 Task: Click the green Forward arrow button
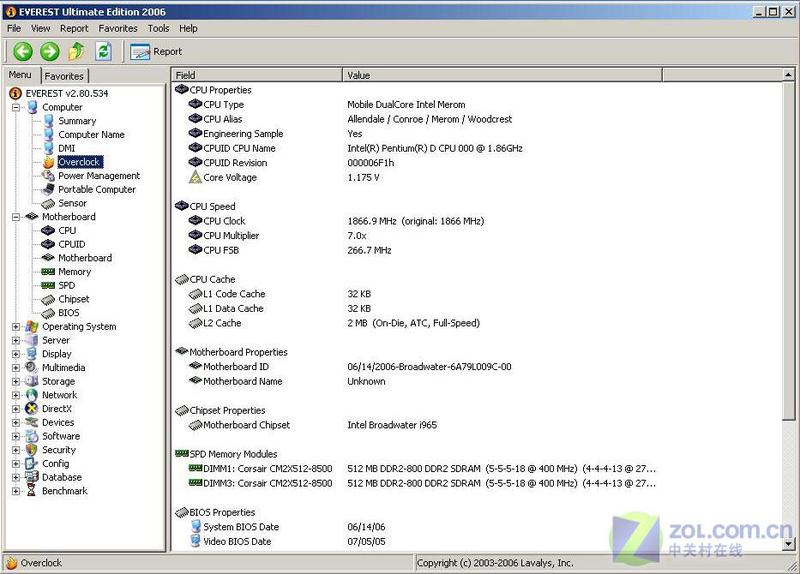pyautogui.click(x=49, y=52)
